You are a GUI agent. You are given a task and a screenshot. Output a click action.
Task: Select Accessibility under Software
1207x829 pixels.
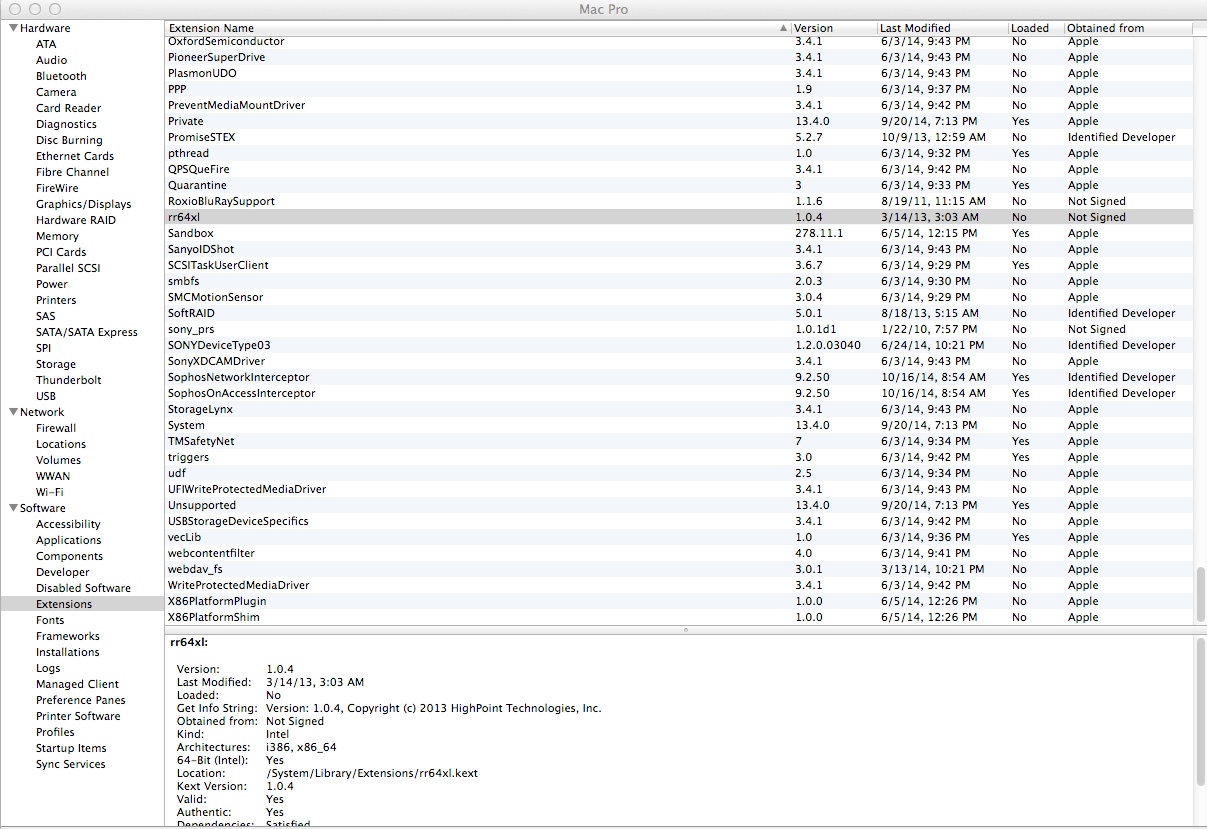click(68, 524)
